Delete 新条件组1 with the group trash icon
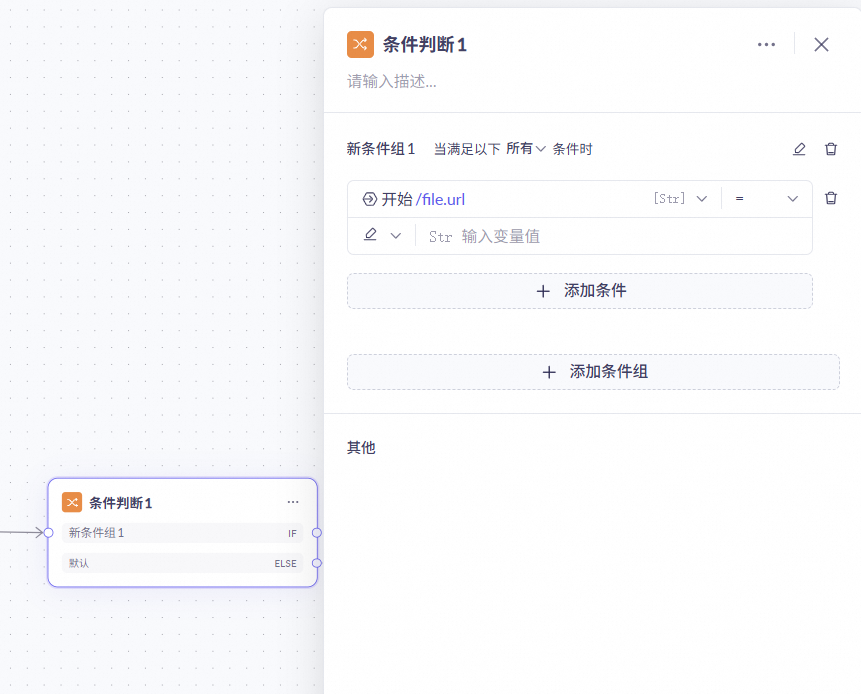Viewport: 861px width, 694px height. tap(831, 149)
